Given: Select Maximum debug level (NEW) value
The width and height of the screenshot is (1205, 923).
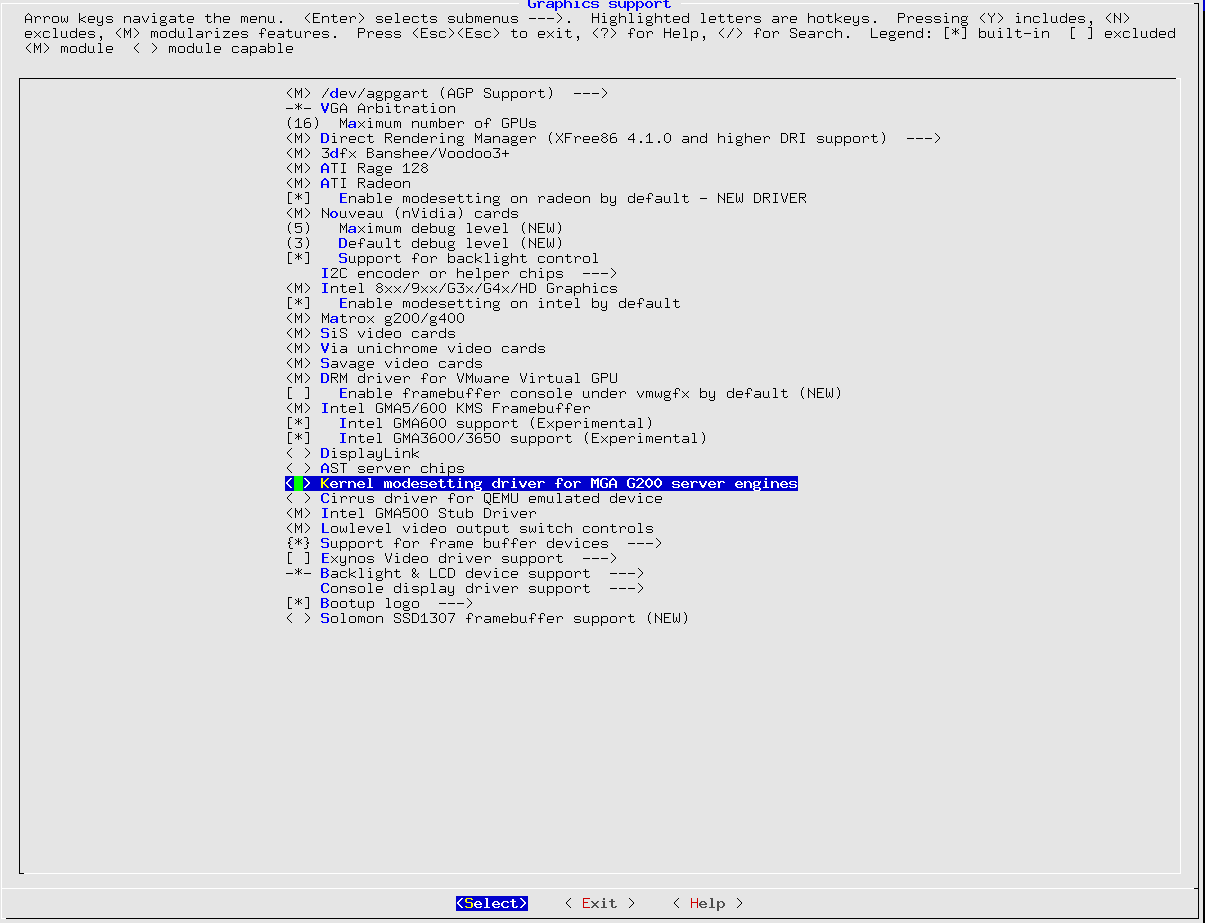Looking at the screenshot, I should point(424,228).
